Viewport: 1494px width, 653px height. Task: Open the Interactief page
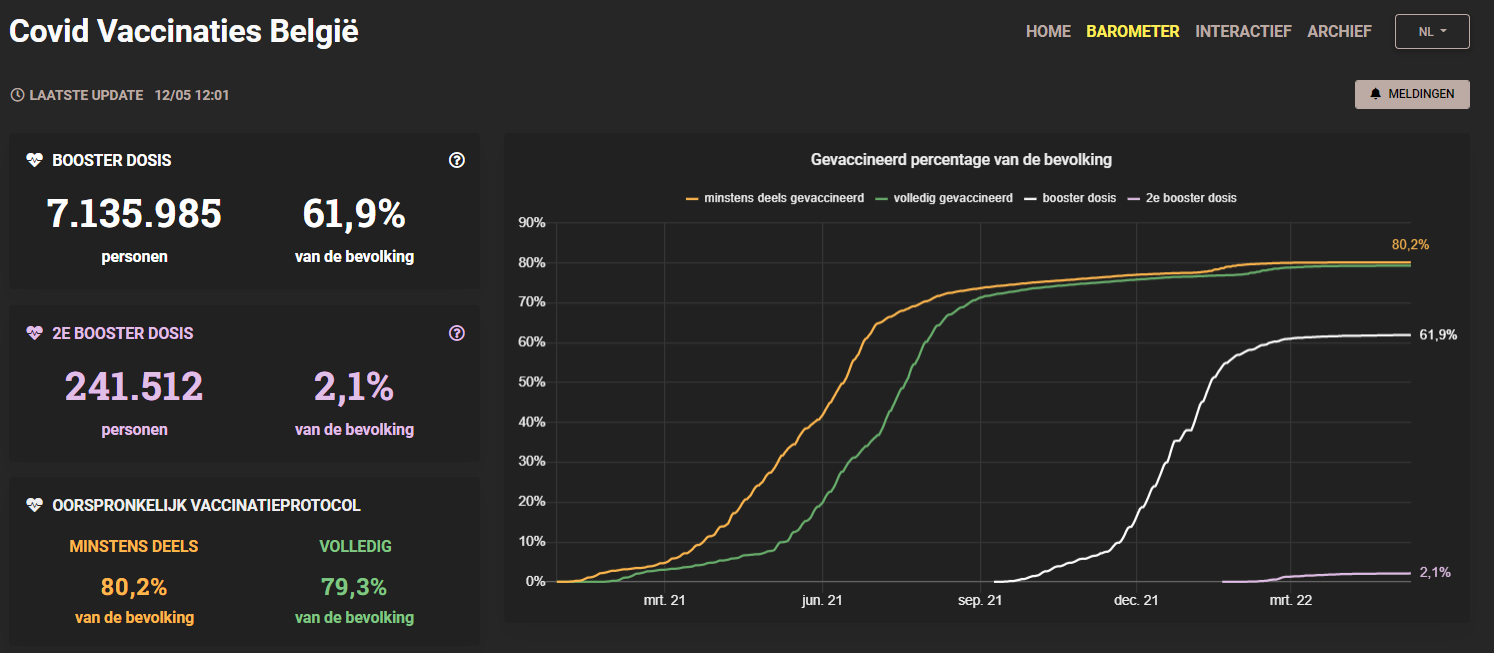(x=1243, y=31)
